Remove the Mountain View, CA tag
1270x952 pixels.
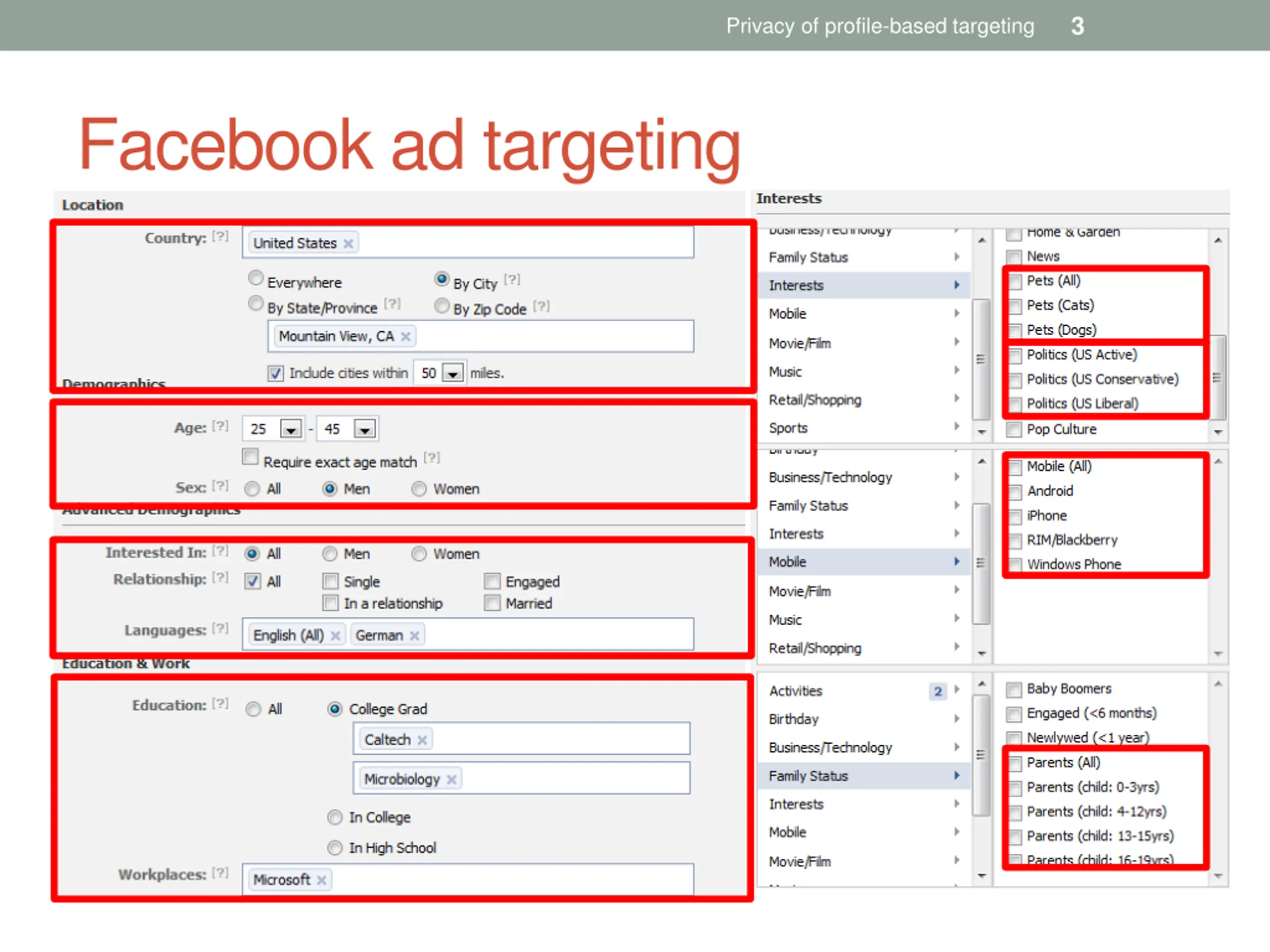click(x=405, y=336)
